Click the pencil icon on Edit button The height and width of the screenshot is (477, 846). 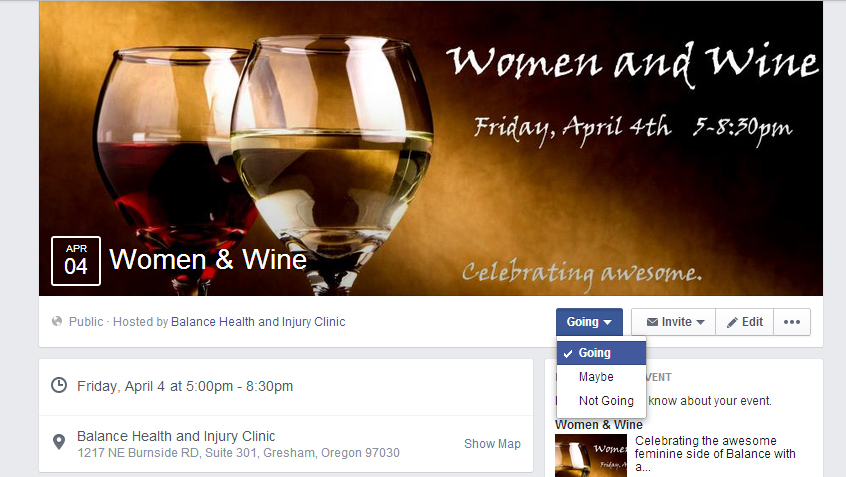pyautogui.click(x=732, y=323)
